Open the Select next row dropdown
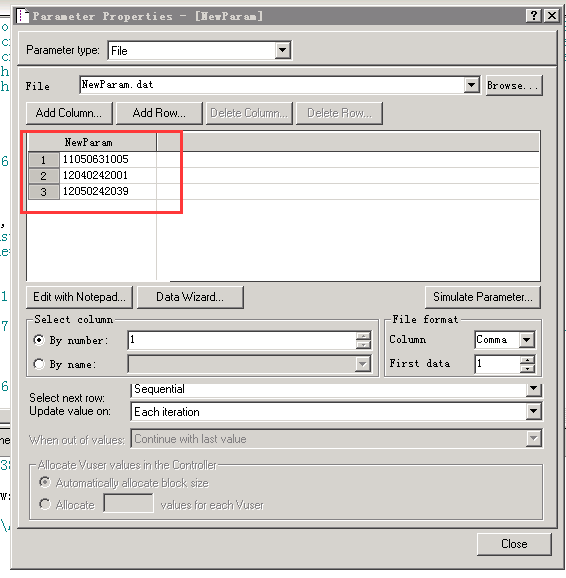This screenshot has width=566, height=578. pos(534,389)
